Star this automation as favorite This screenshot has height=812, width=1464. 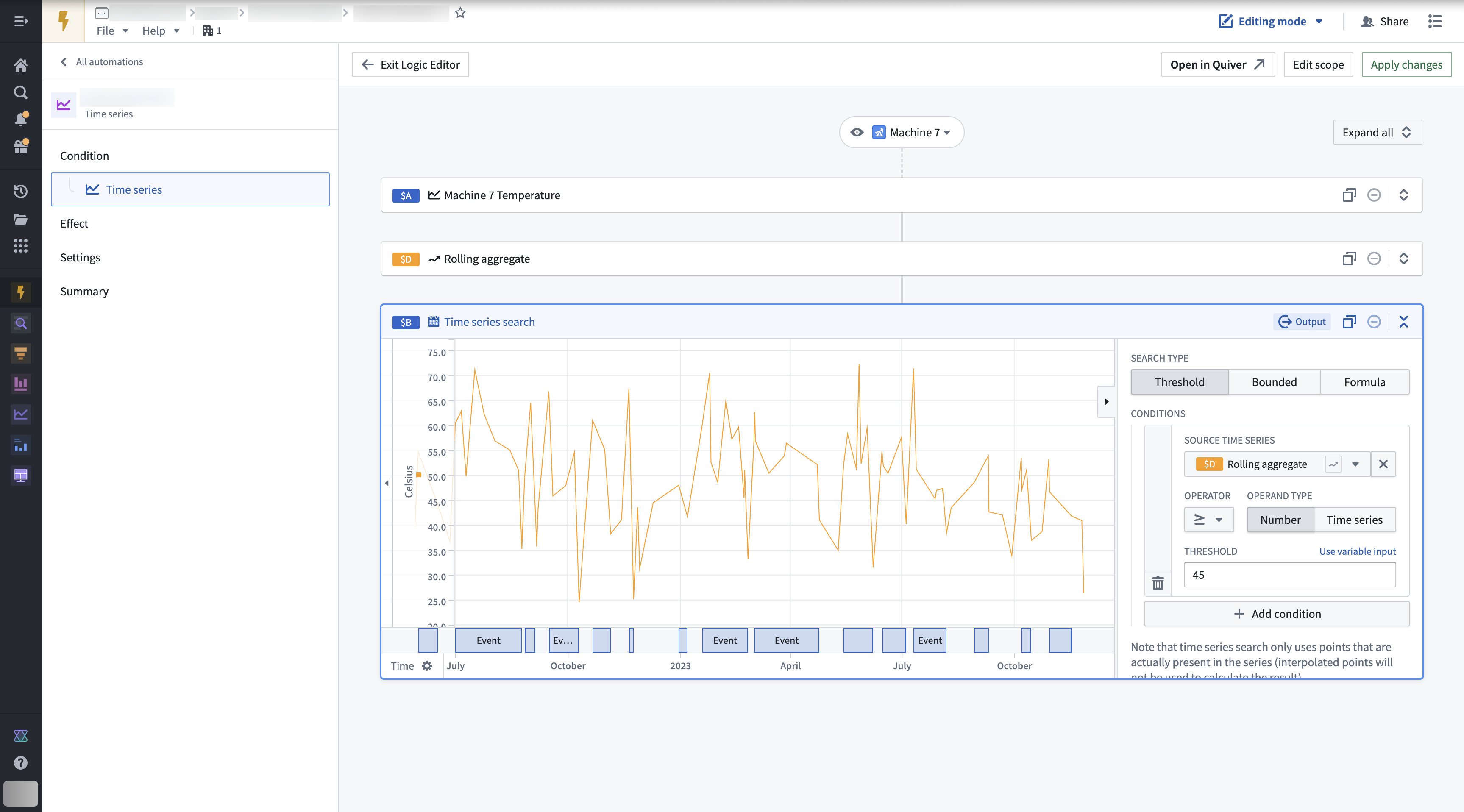[x=460, y=12]
